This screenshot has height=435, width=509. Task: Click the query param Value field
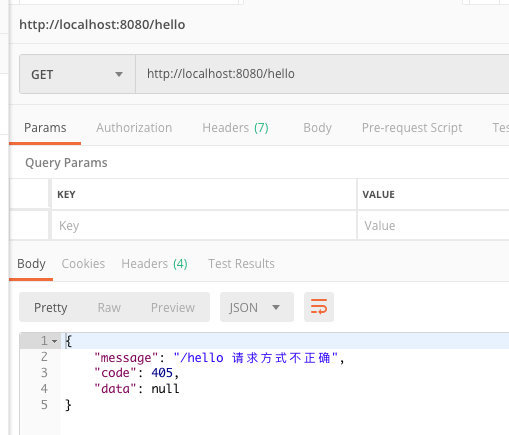[x=433, y=226]
